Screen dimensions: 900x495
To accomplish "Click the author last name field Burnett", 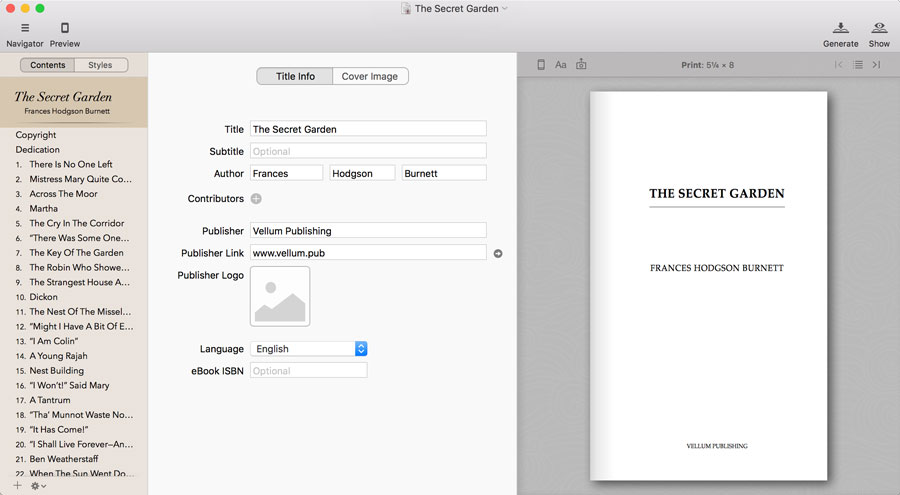I will pos(444,173).
